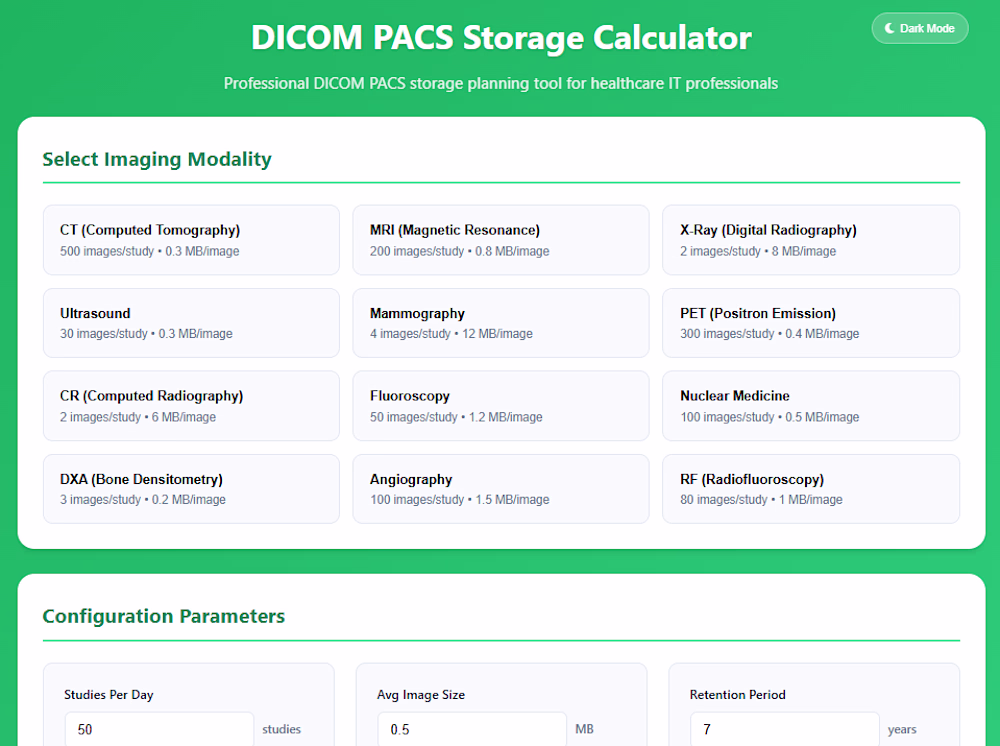Select the Ultrasound modality card
Screen dimensions: 1000x746
[x=191, y=323]
